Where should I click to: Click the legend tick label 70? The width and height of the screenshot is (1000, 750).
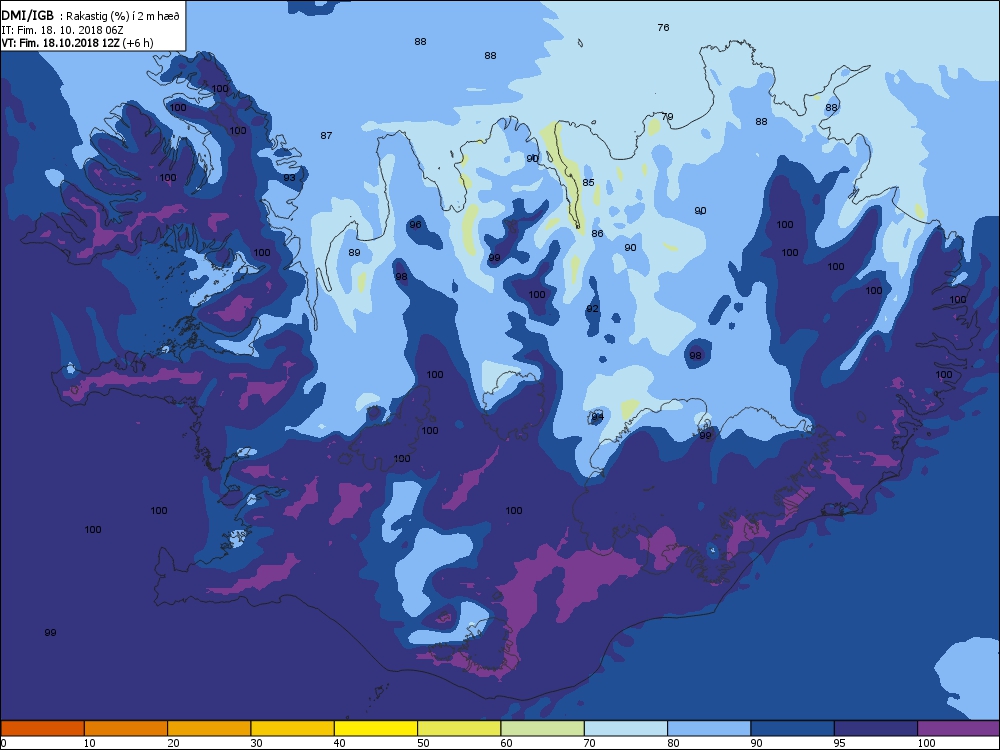click(589, 743)
